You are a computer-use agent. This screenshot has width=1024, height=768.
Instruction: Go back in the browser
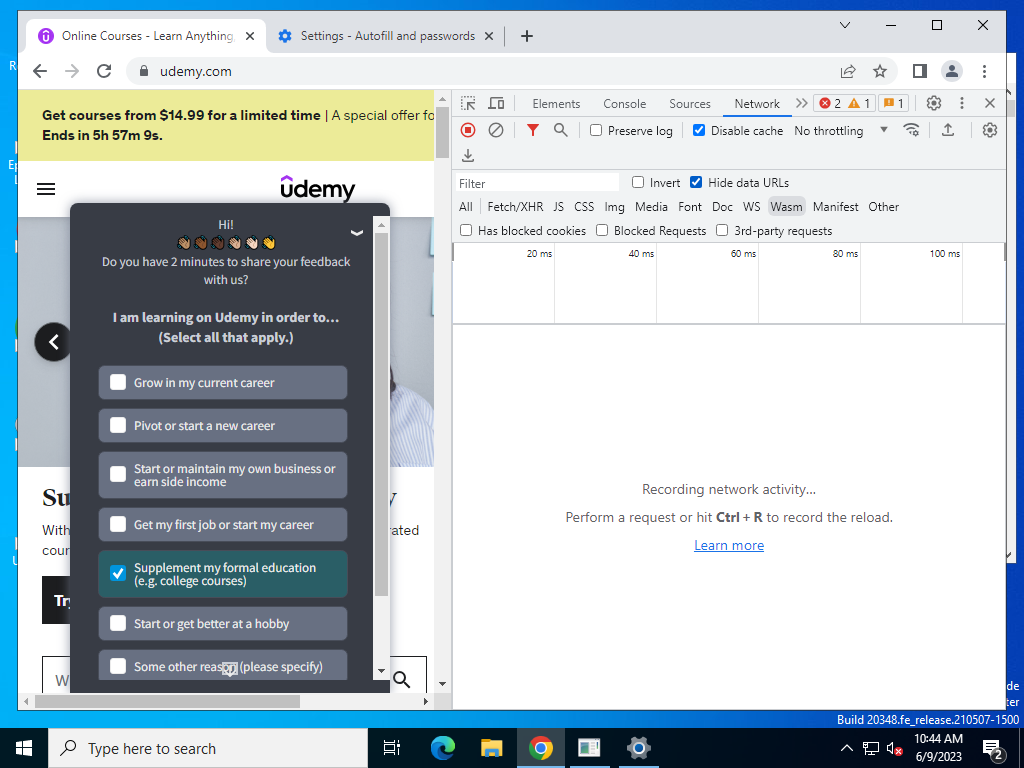coord(40,71)
